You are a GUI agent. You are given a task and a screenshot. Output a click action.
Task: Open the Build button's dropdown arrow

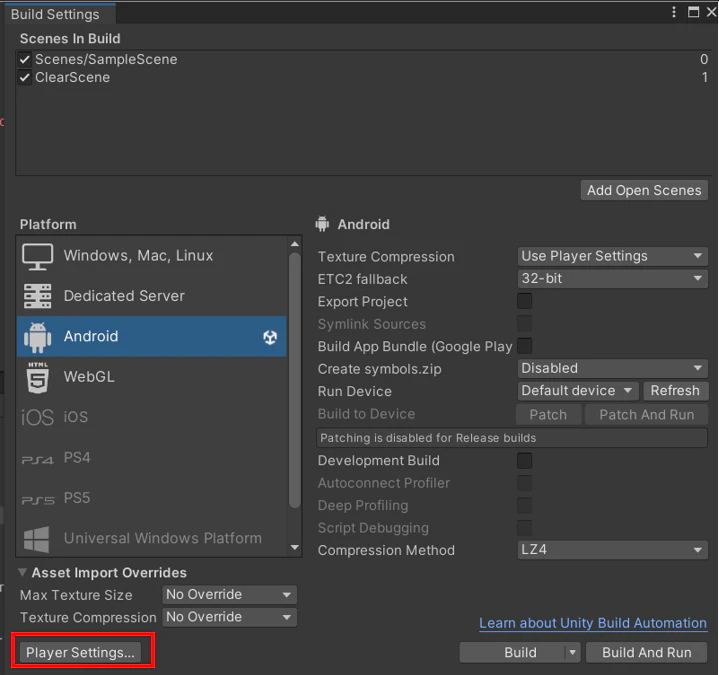(x=572, y=653)
